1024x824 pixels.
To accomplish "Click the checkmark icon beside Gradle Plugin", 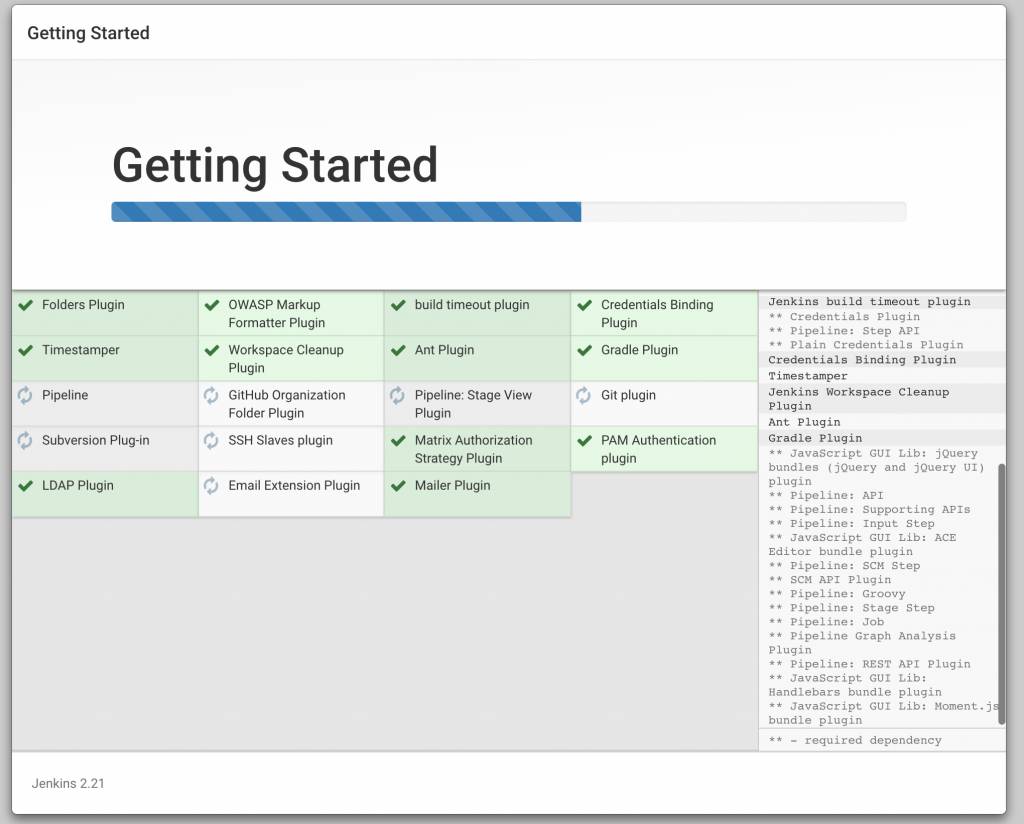I will pyautogui.click(x=584, y=350).
